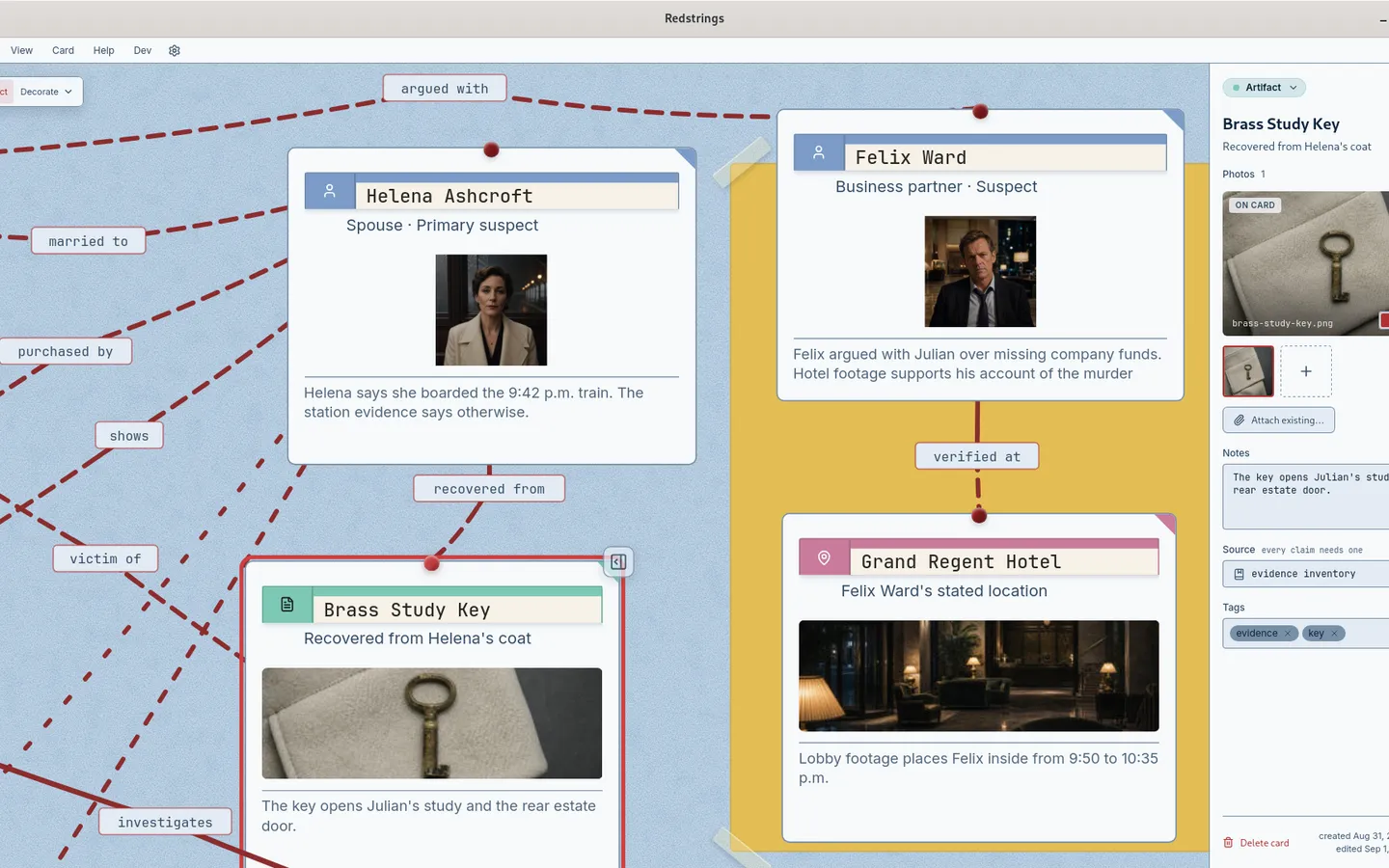Click the location pin icon on Grand Regent Hotel
Viewport: 1389px width, 868px height.
coord(825,557)
